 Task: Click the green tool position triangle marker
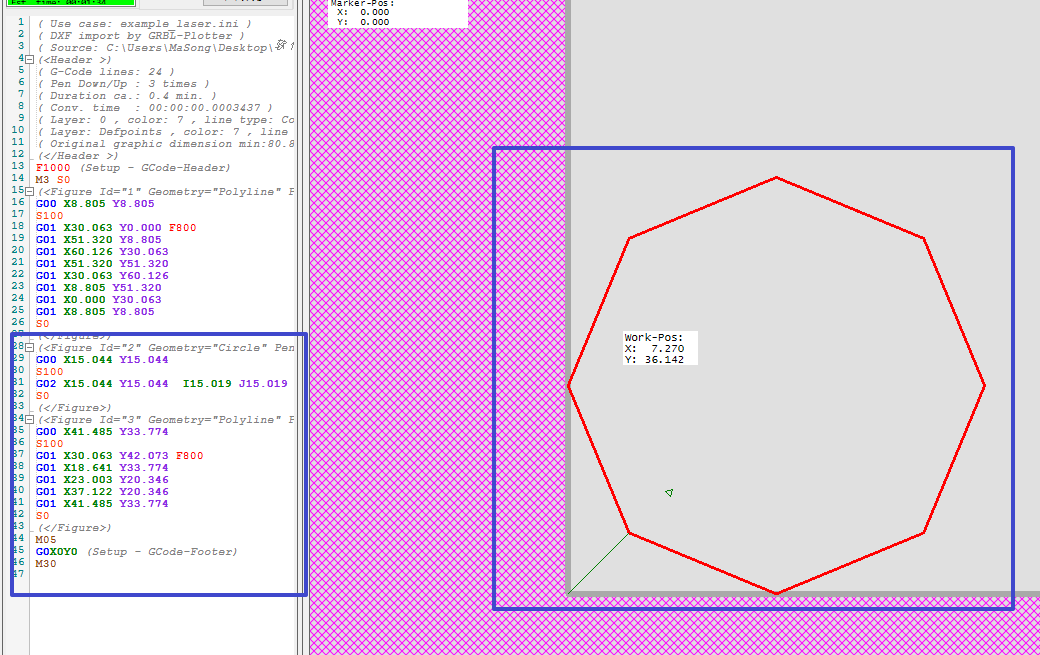pyautogui.click(x=669, y=492)
